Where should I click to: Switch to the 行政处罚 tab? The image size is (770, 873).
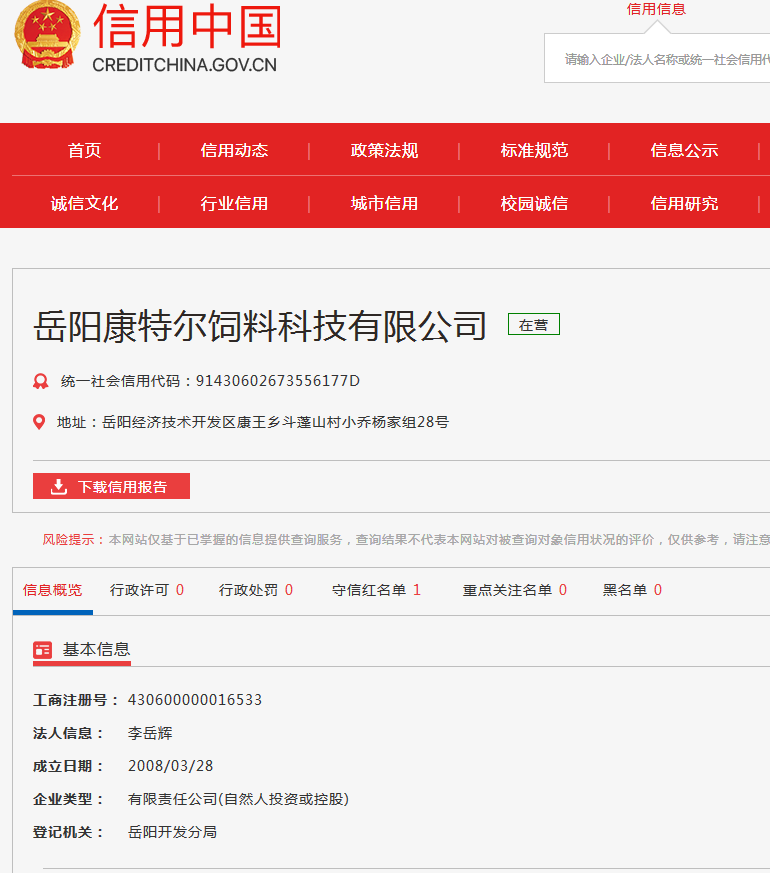tap(256, 590)
